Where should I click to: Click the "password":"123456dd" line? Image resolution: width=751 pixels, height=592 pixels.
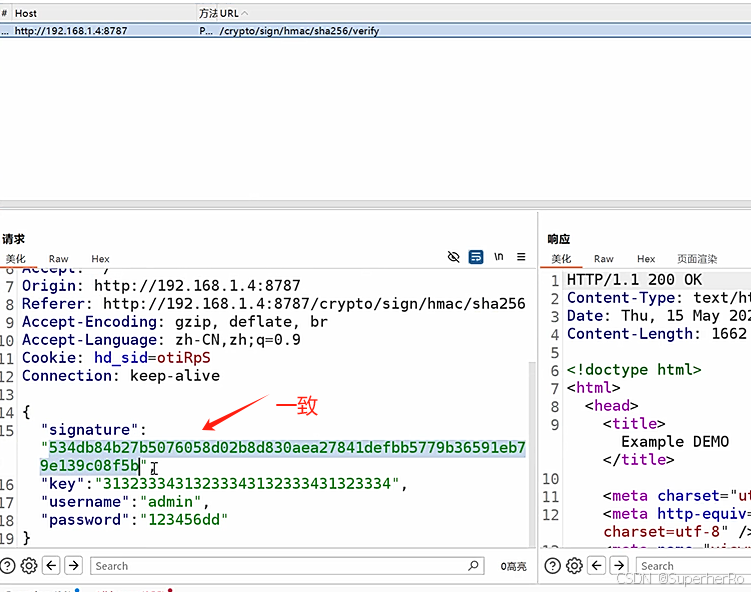click(134, 520)
